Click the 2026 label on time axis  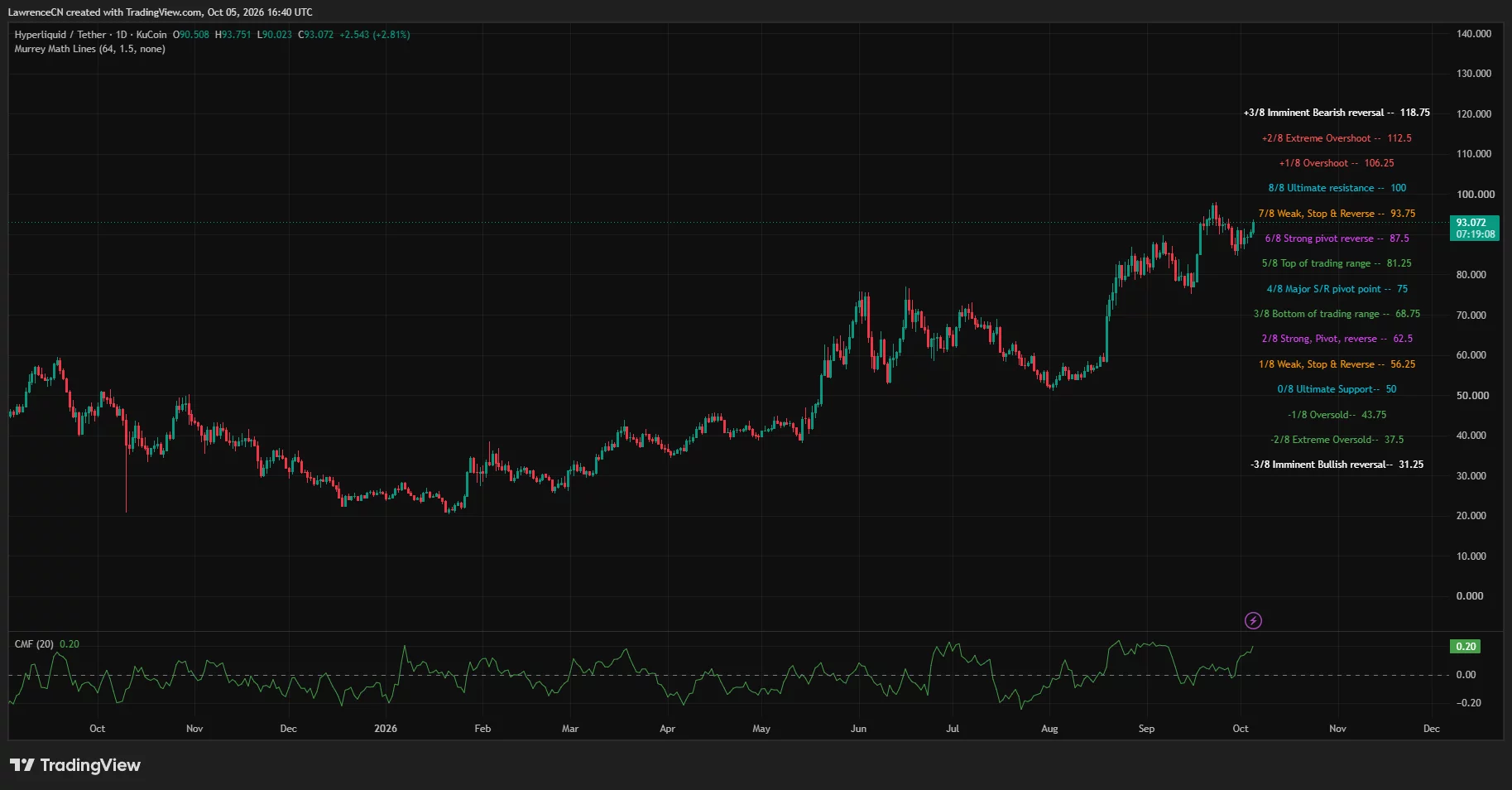pos(386,729)
